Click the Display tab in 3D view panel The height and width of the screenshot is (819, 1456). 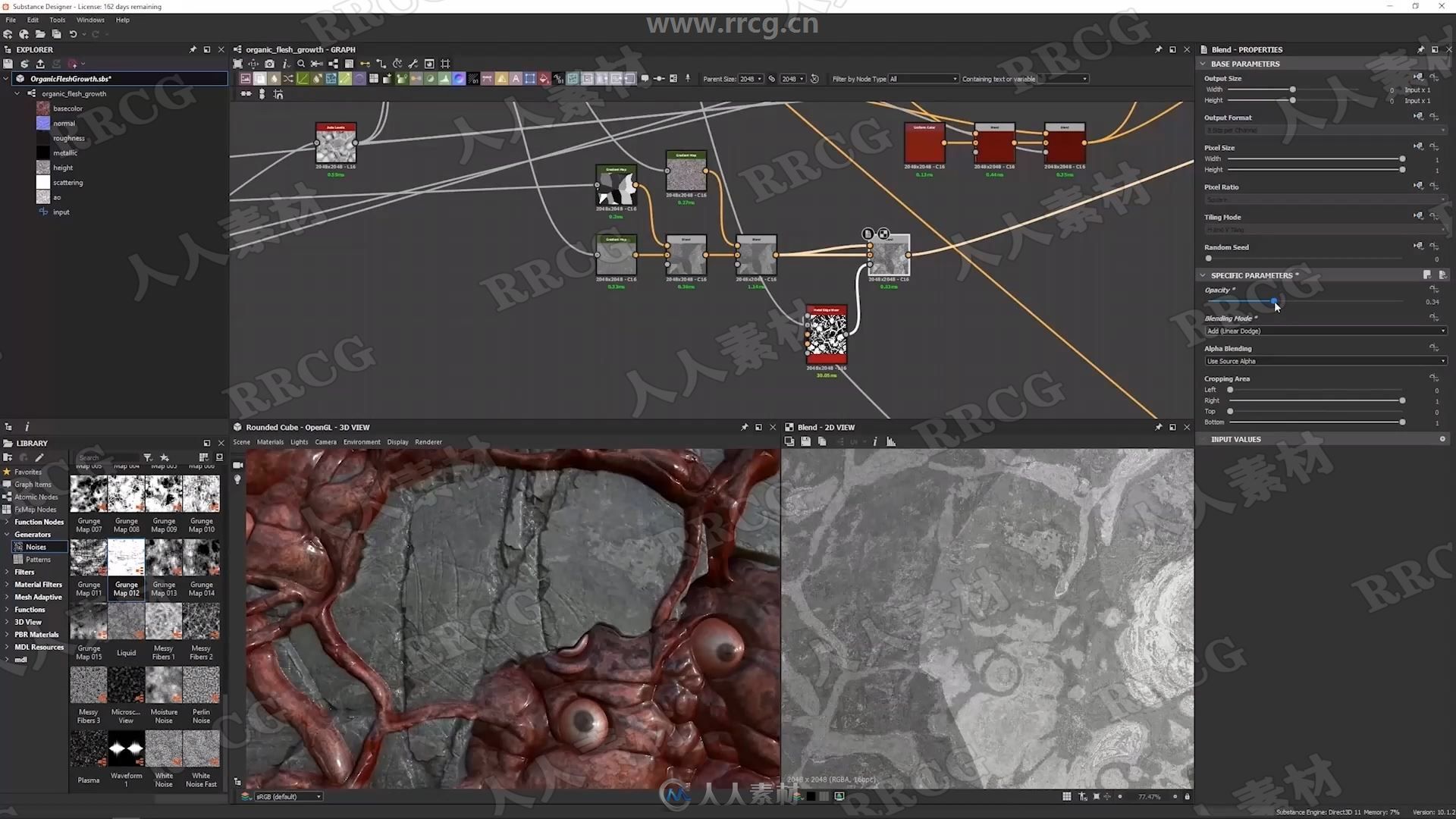(x=397, y=442)
